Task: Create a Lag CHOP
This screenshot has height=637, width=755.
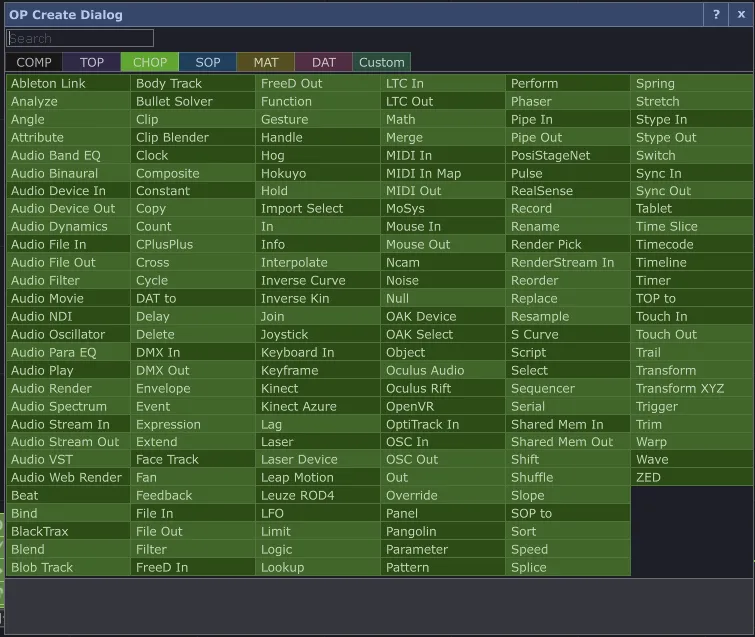Action: coord(318,424)
